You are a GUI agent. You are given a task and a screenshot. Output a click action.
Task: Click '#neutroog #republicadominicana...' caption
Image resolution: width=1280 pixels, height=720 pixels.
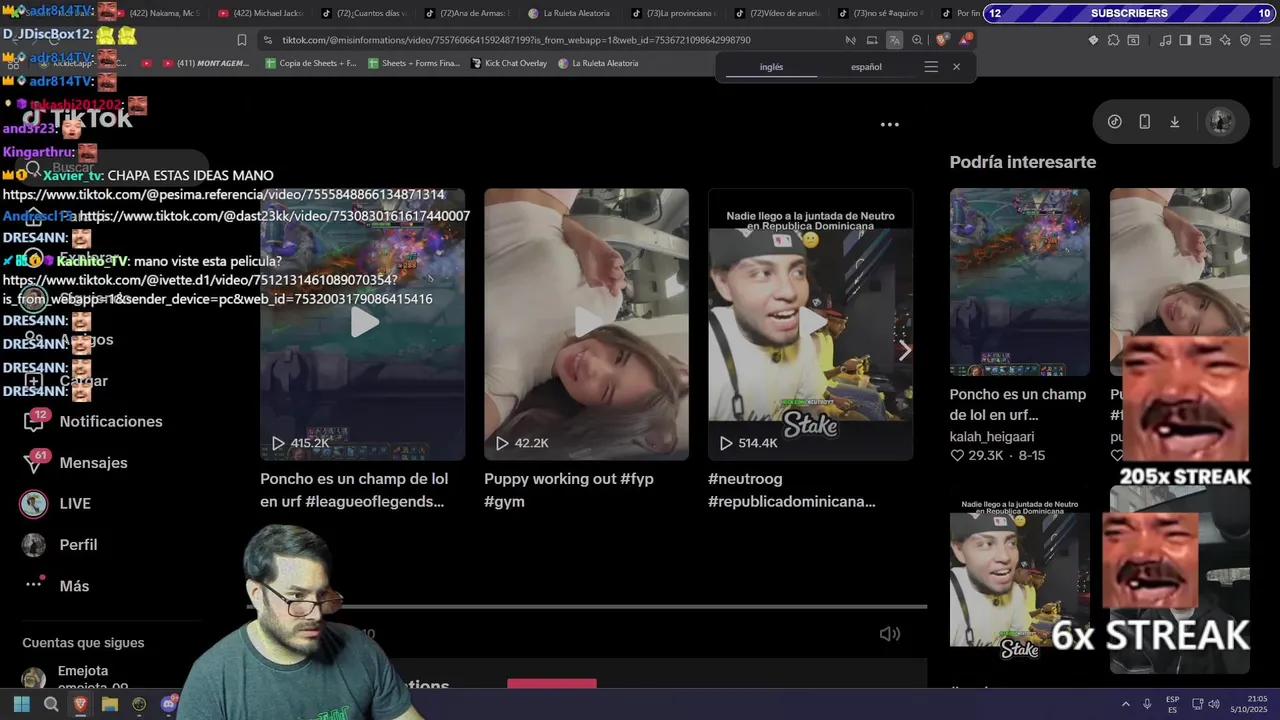coord(792,490)
